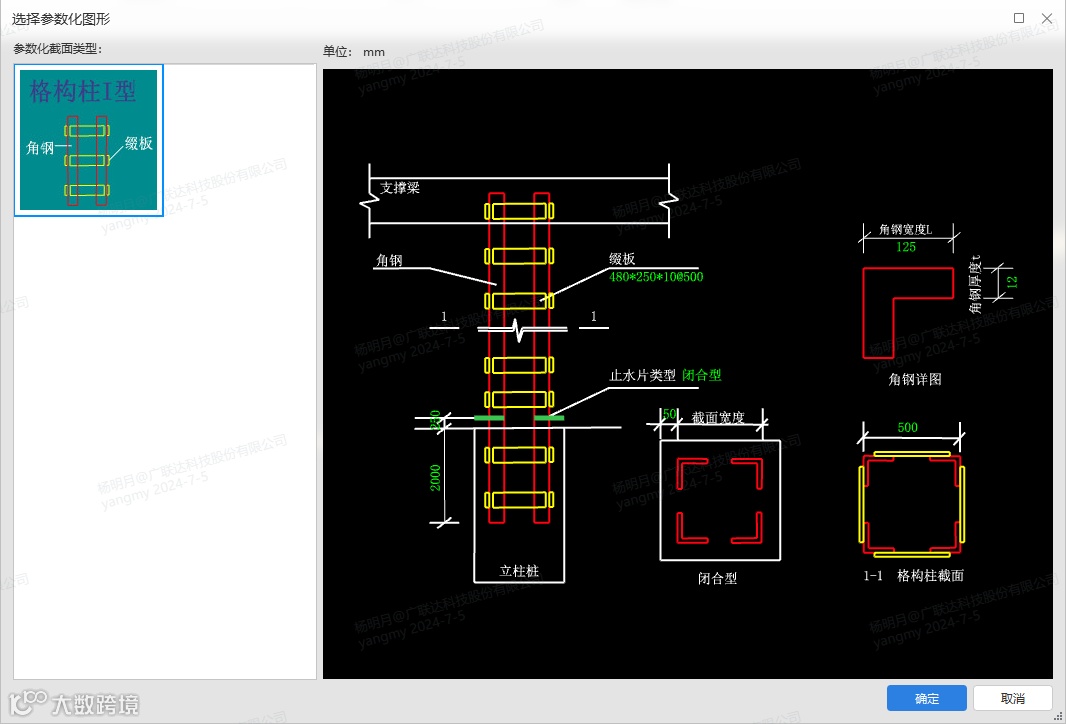This screenshot has width=1066, height=724.
Task: Click the 角钢详图 caption
Action: pyautogui.click(x=915, y=379)
